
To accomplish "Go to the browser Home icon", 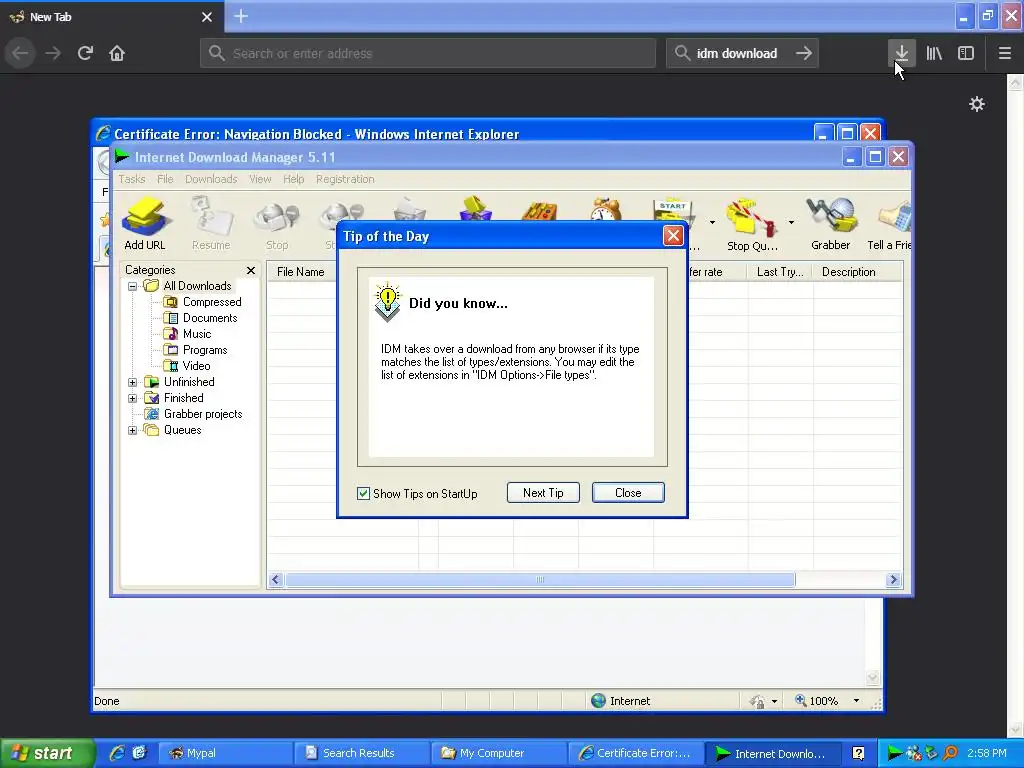I will (x=117, y=53).
